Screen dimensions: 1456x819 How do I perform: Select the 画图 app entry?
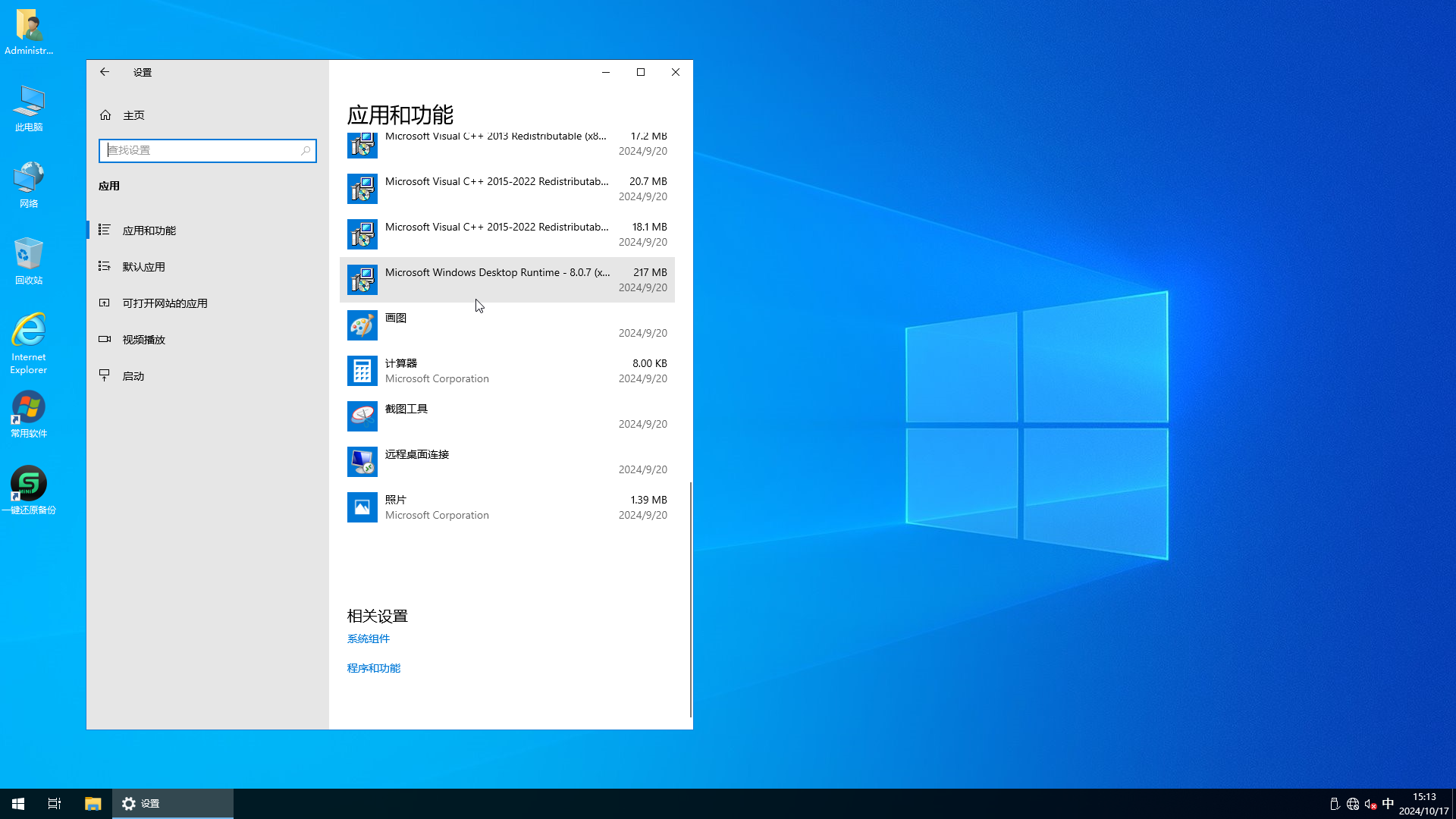pyautogui.click(x=507, y=325)
